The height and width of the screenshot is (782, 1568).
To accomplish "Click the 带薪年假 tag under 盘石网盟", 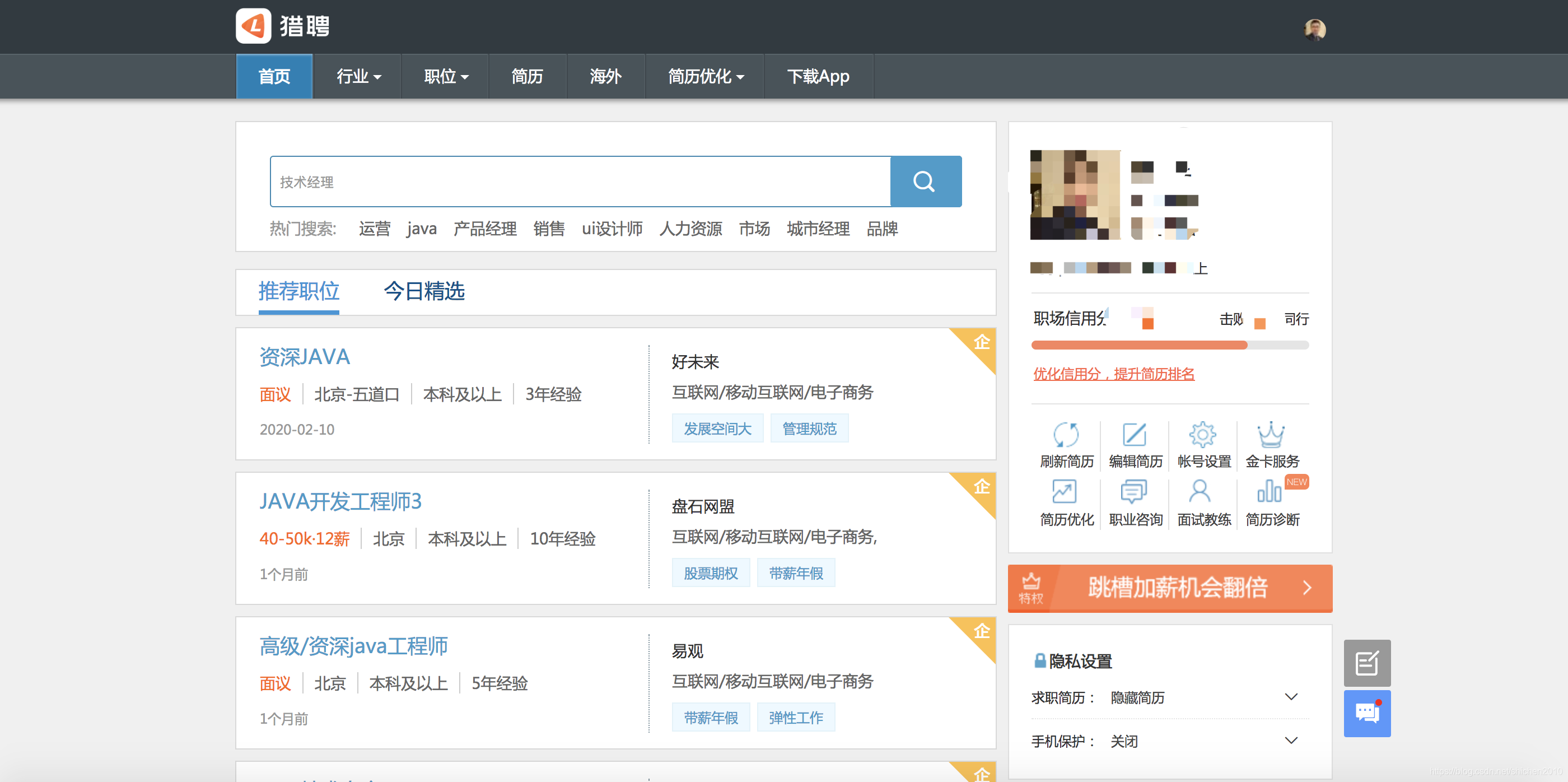I will (796, 573).
